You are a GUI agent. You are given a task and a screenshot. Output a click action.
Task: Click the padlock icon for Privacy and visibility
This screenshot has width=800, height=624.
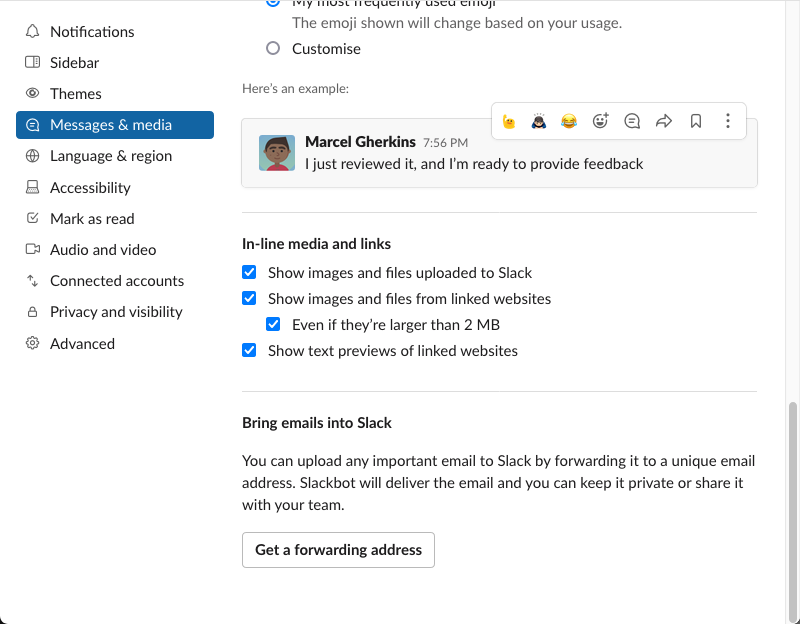pos(32,312)
